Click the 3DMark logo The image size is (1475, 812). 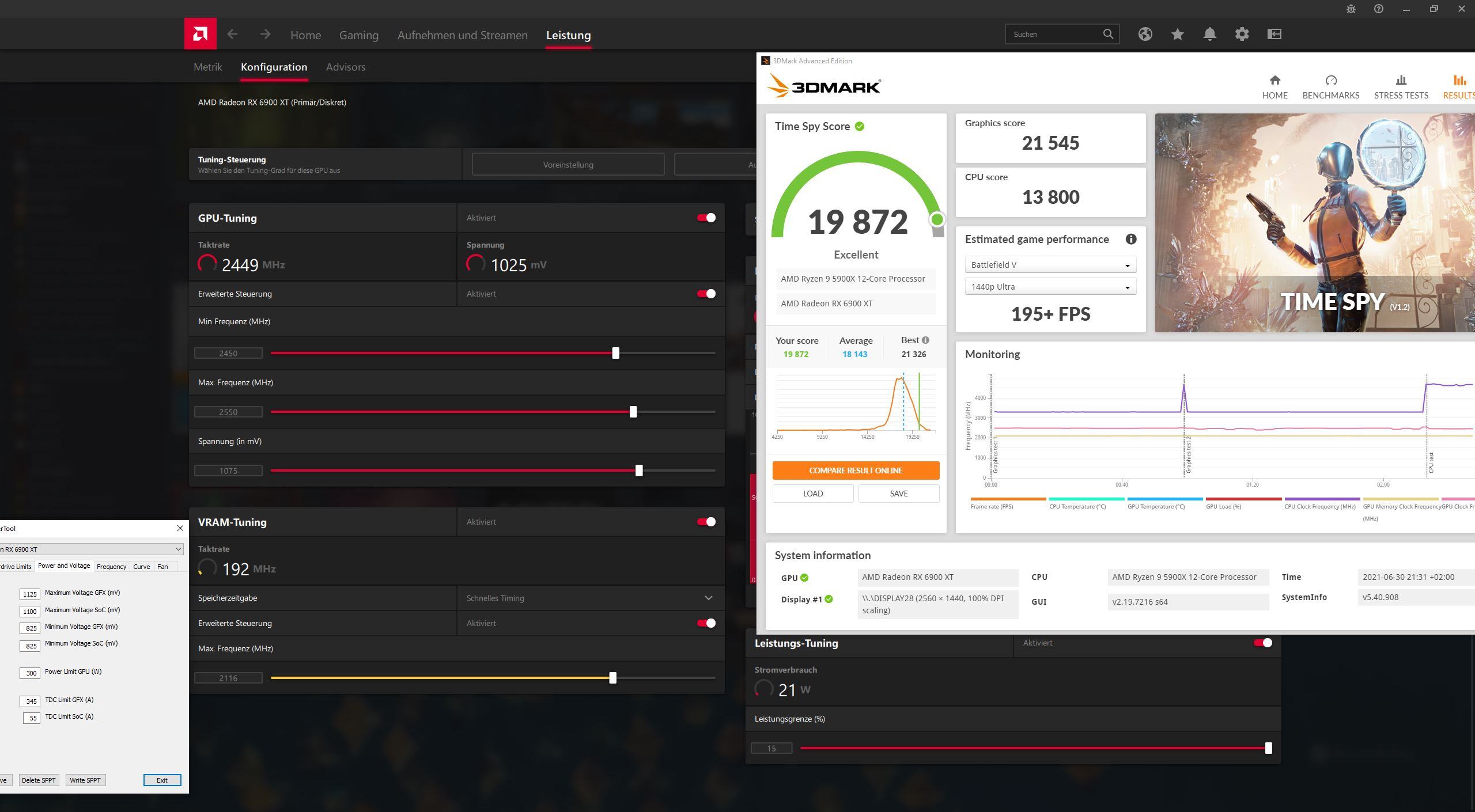pos(823,86)
